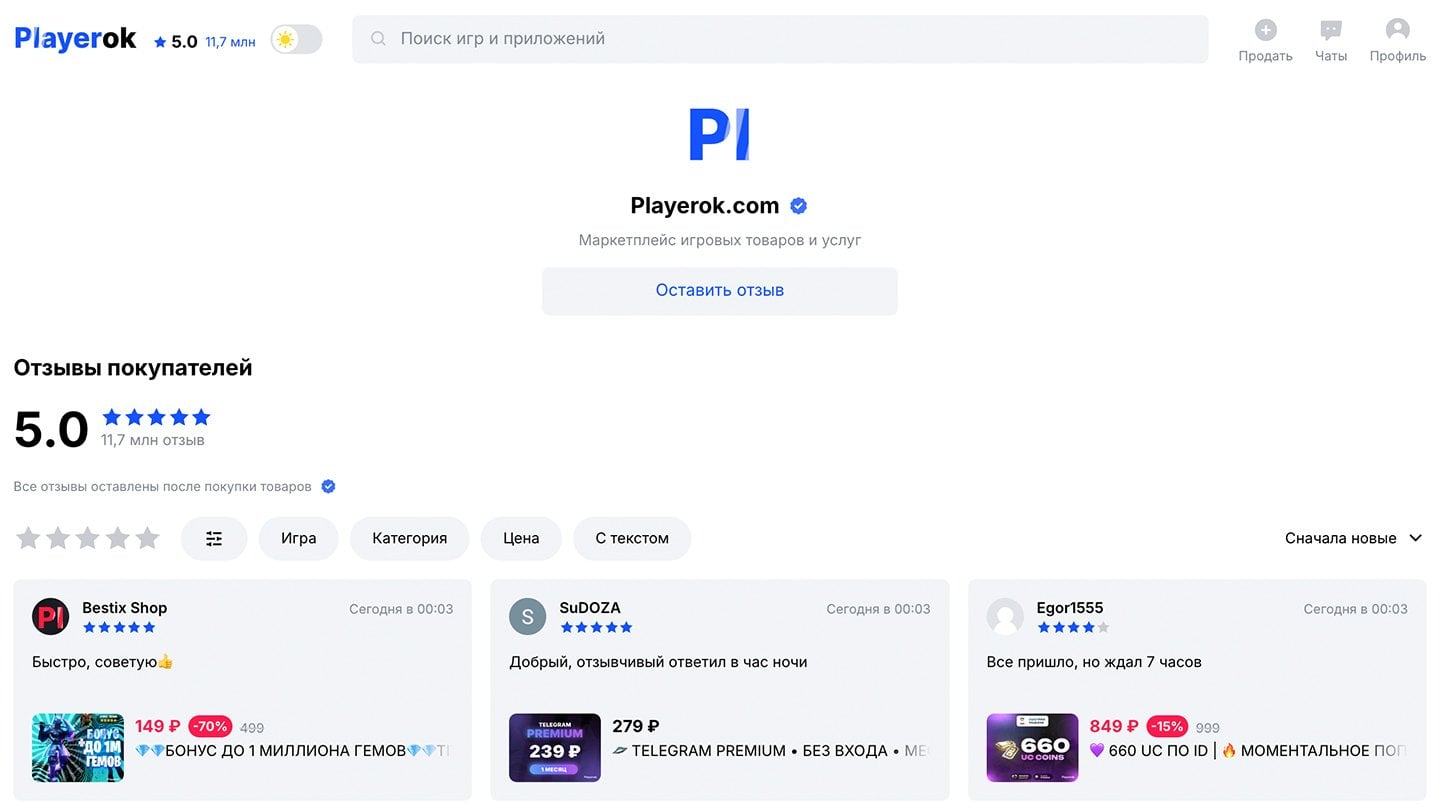Click Egor1555's avatar icon

tap(1005, 616)
